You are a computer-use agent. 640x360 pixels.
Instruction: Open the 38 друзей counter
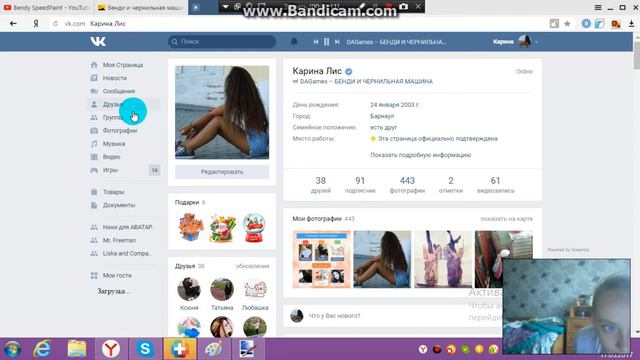pyautogui.click(x=320, y=185)
